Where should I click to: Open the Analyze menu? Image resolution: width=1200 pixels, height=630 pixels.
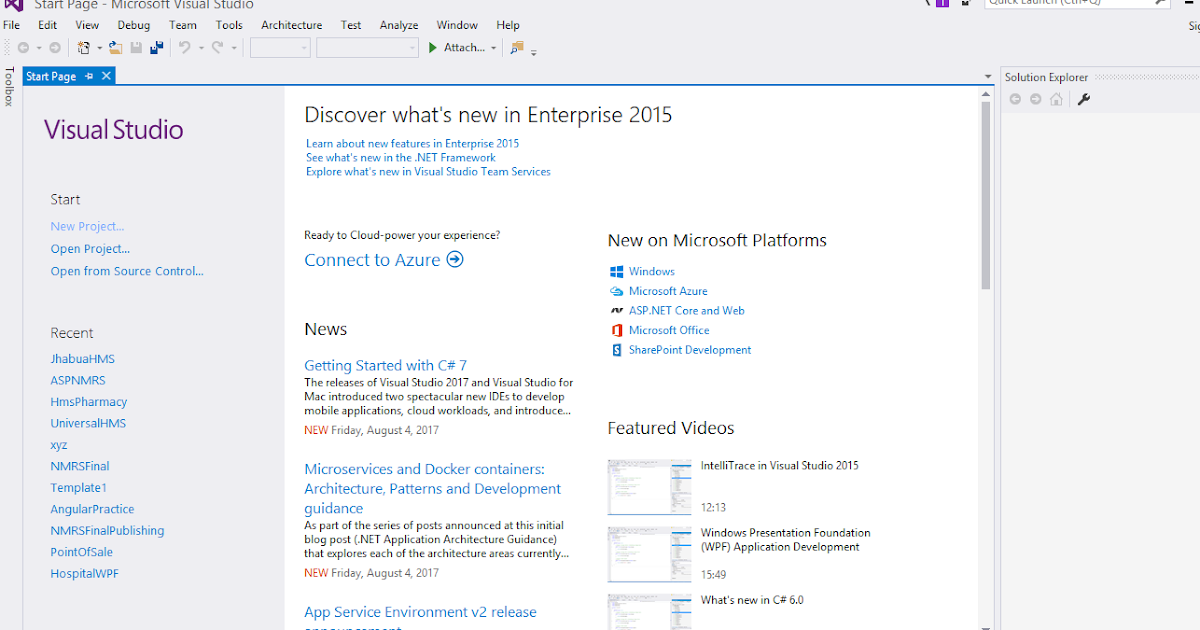pyautogui.click(x=399, y=25)
